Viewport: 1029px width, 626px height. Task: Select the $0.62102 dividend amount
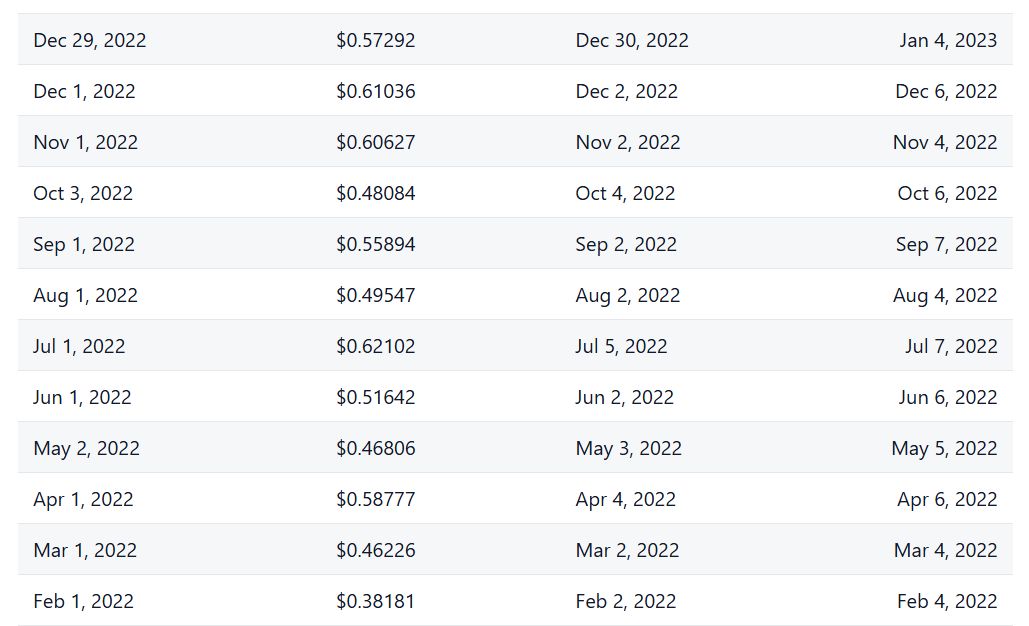click(375, 346)
